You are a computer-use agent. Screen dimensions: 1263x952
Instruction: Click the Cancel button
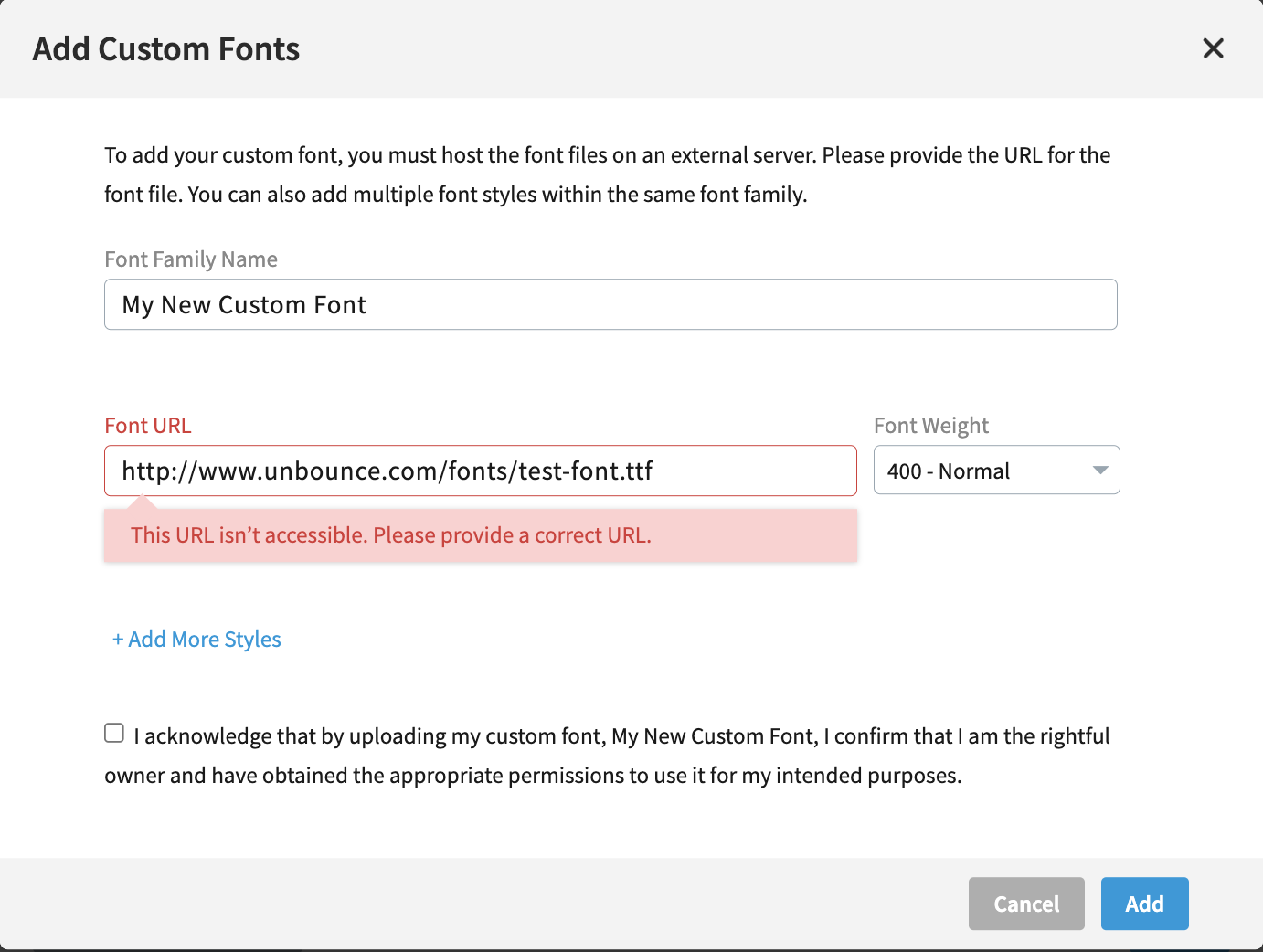pyautogui.click(x=1026, y=904)
